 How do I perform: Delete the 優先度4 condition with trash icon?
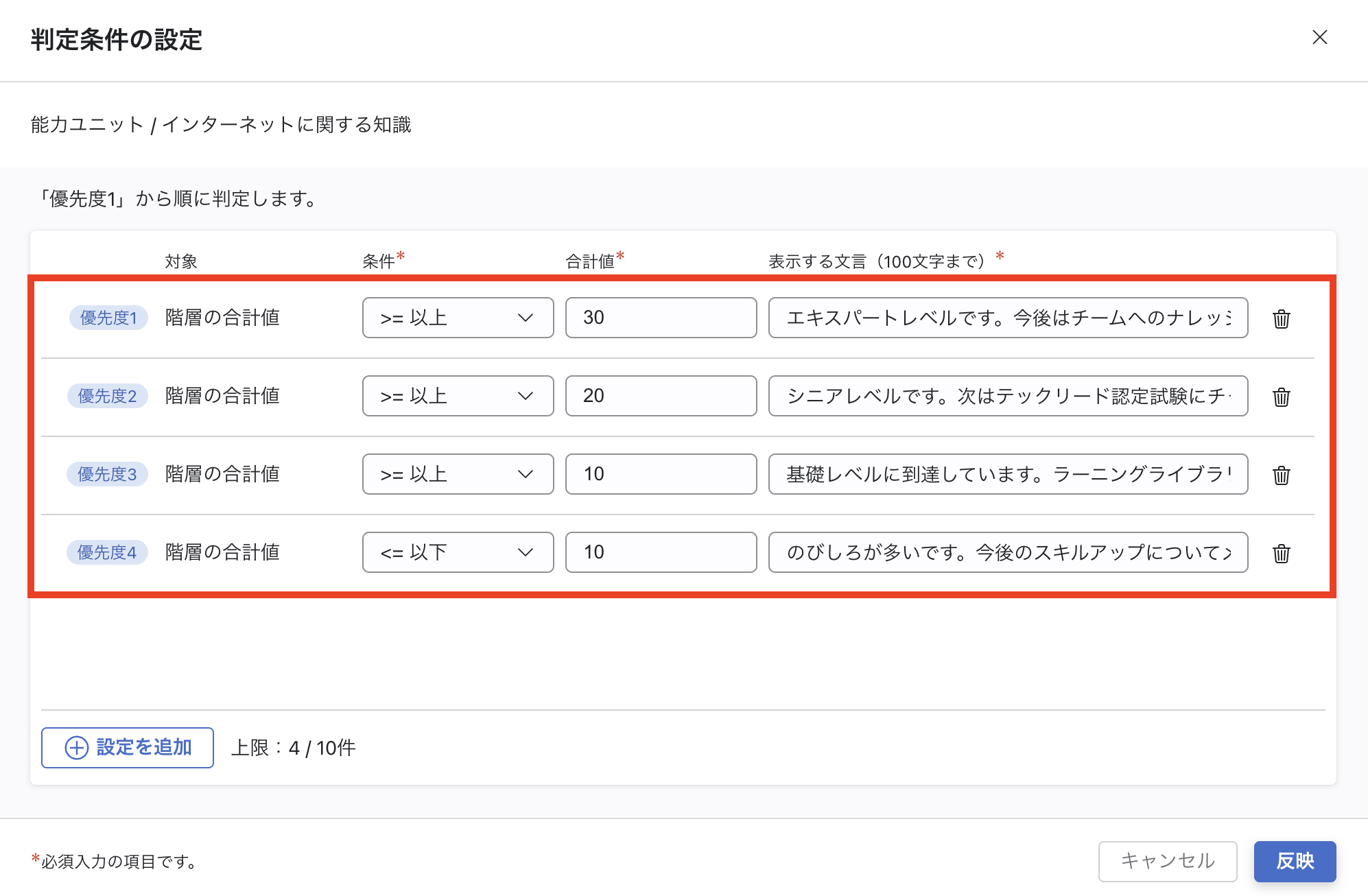pos(1281,553)
